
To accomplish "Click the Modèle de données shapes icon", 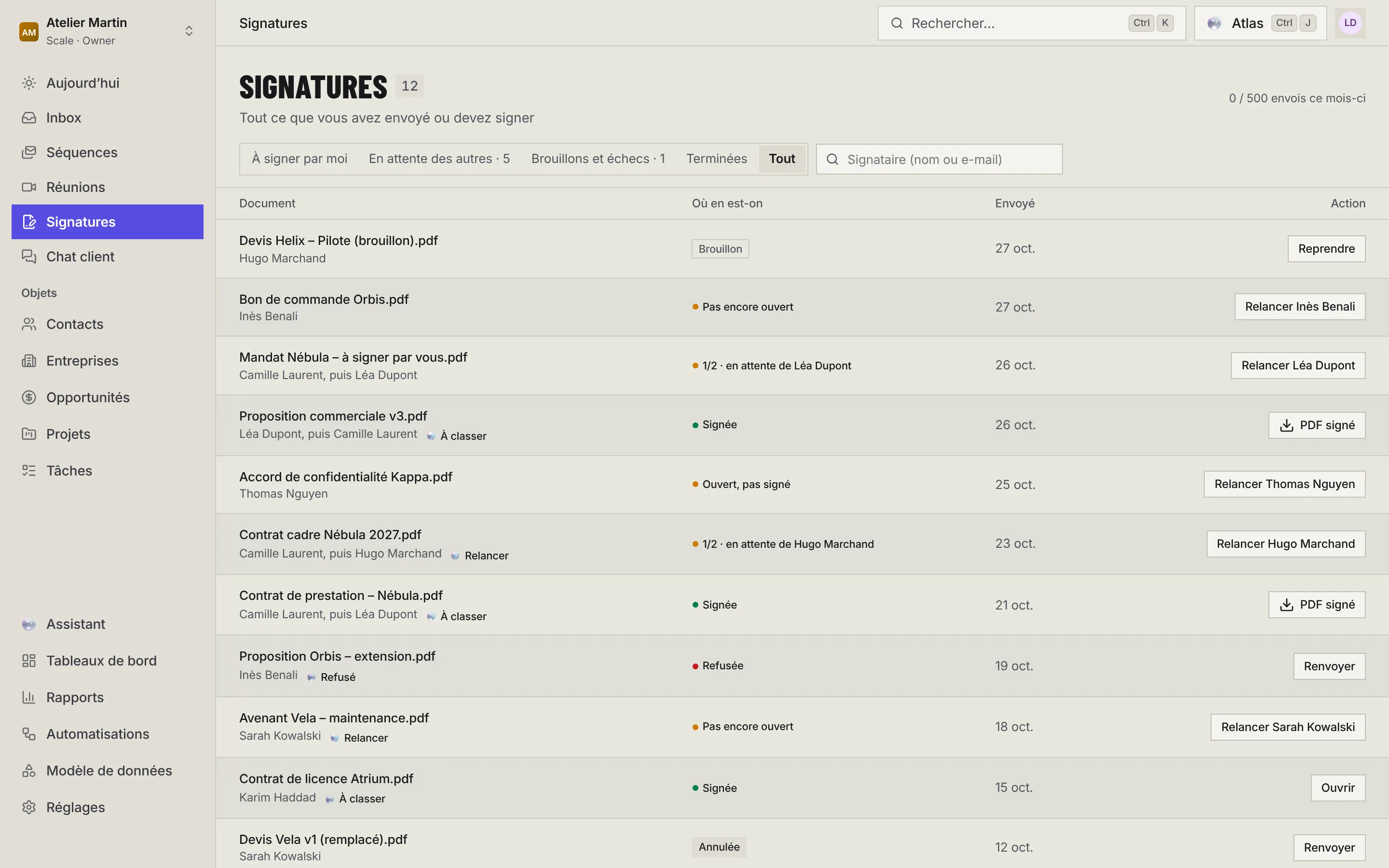I will [x=29, y=771].
